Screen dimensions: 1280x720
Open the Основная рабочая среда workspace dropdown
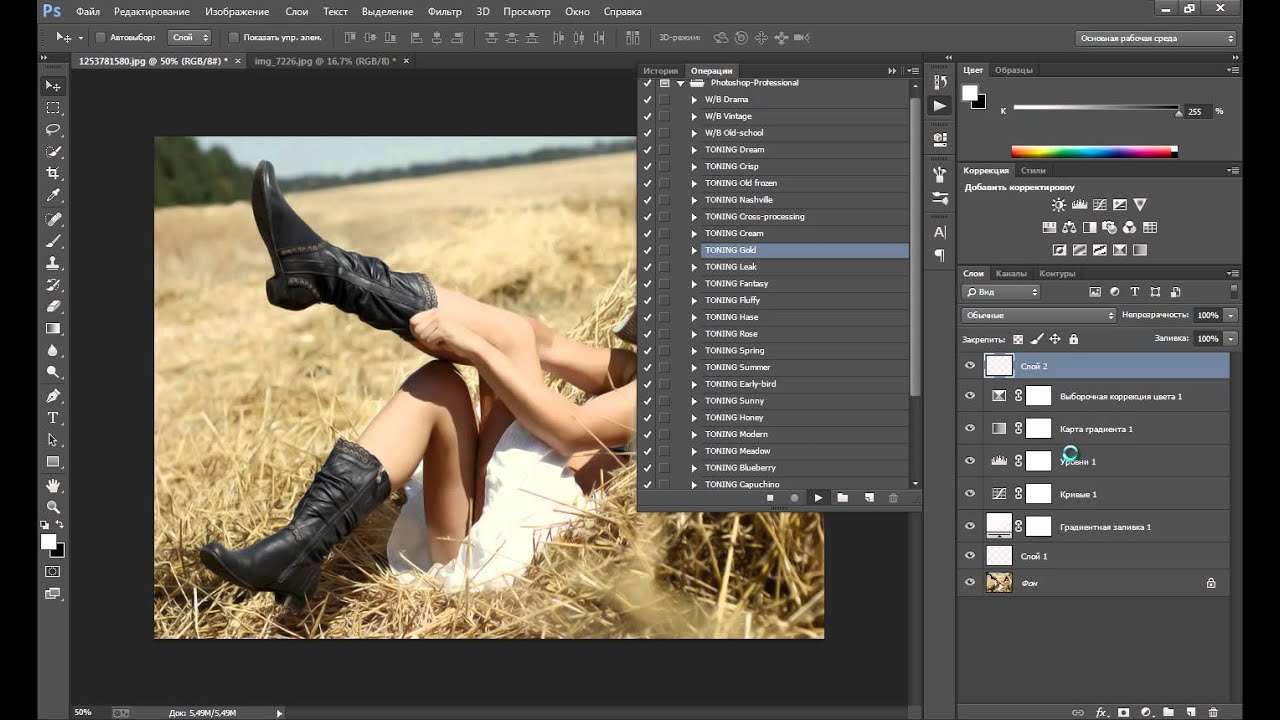coord(1157,38)
